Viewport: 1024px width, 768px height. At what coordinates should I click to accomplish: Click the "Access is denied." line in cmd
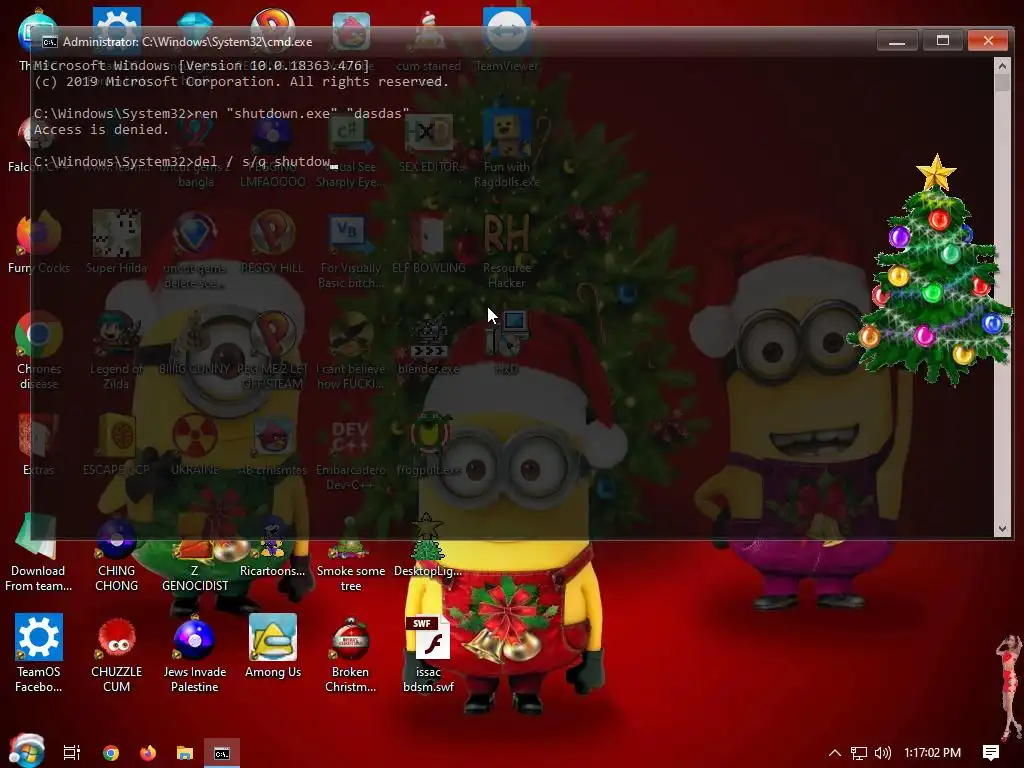click(x=101, y=129)
